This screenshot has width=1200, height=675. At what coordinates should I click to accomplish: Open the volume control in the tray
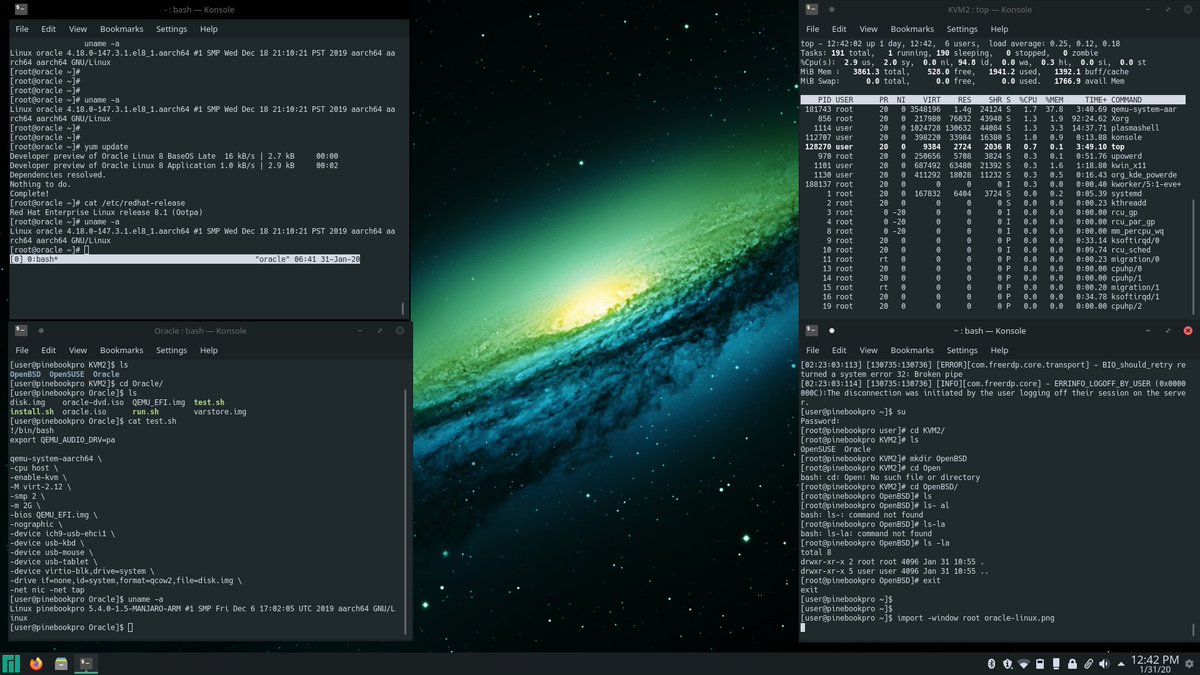(1103, 664)
